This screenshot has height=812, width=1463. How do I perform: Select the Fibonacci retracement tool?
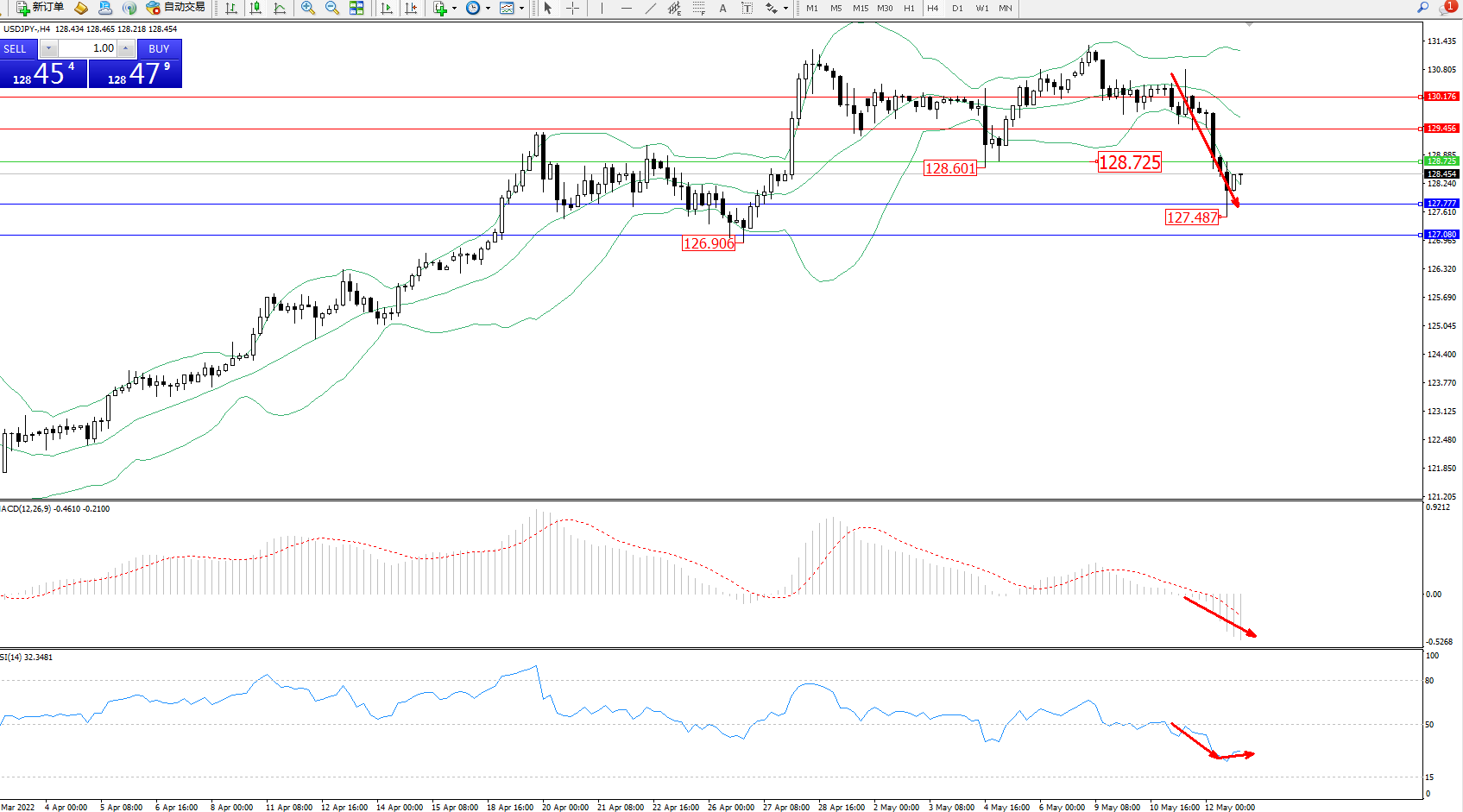click(698, 8)
